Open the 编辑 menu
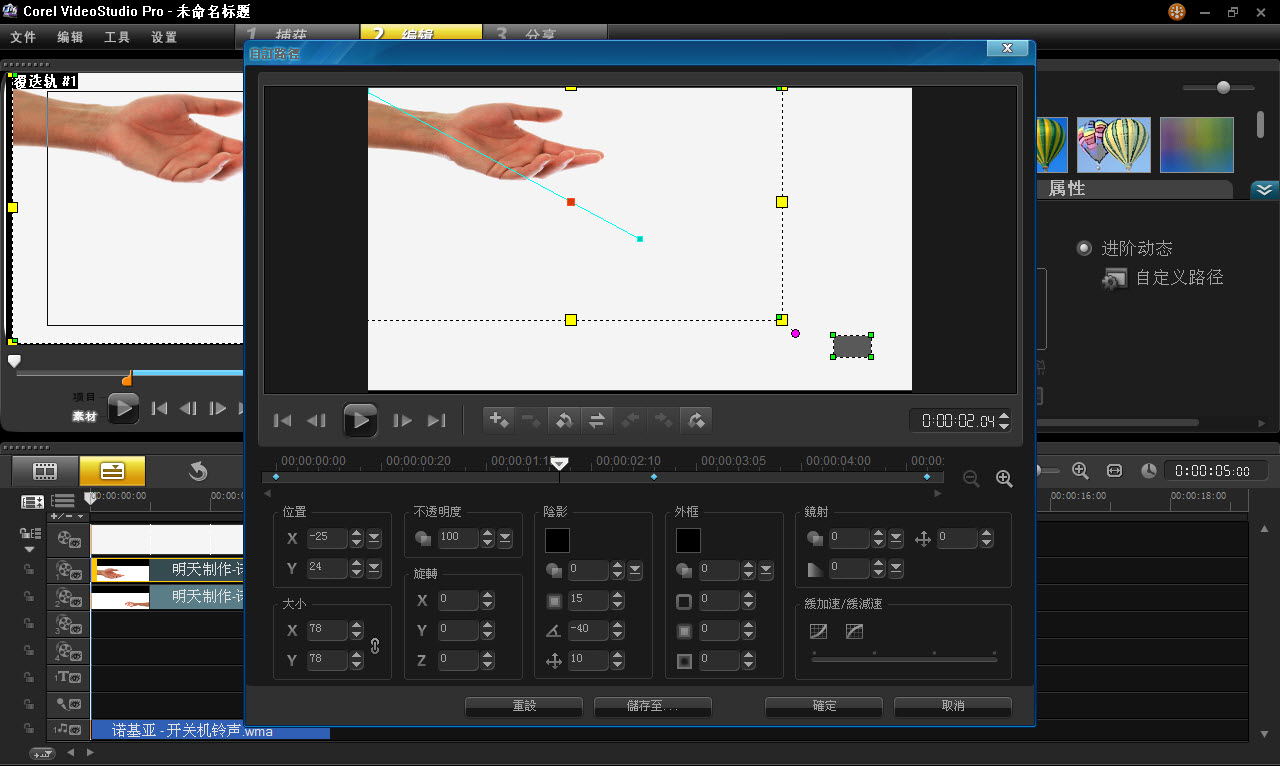Viewport: 1280px width, 766px height. 70,37
